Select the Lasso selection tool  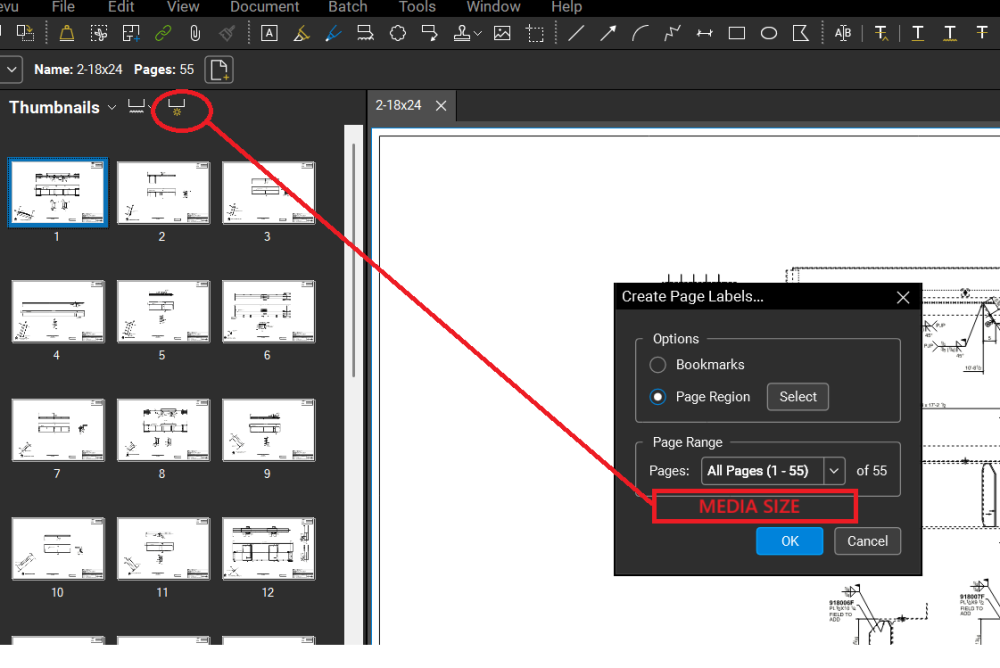tap(98, 33)
